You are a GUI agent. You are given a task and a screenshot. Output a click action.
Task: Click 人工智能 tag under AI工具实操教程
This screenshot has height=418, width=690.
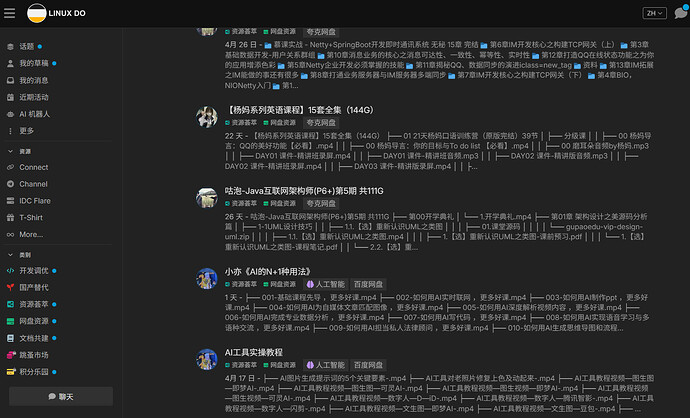[x=326, y=365]
